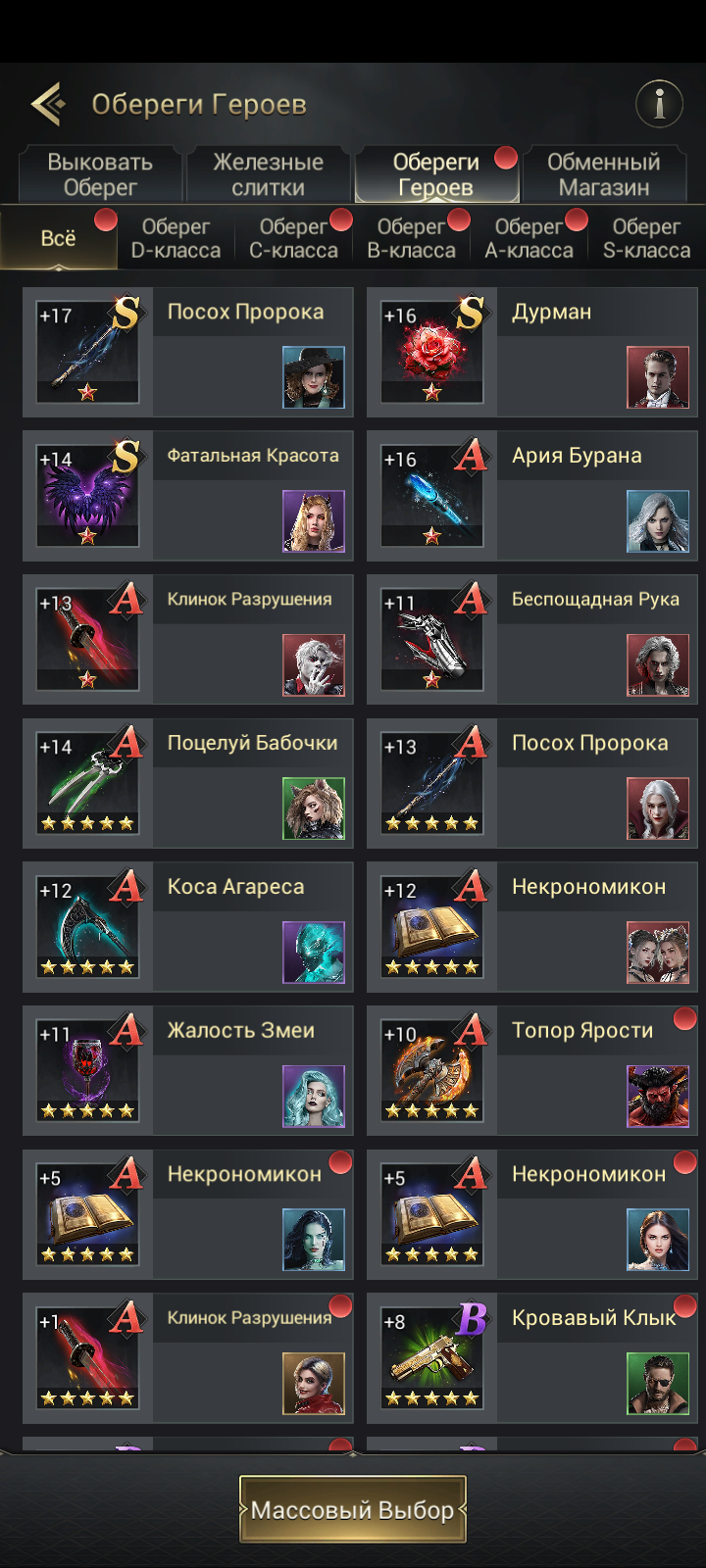Open the Железные слитки tab
Screen dimensions: 706x1568
point(268,174)
